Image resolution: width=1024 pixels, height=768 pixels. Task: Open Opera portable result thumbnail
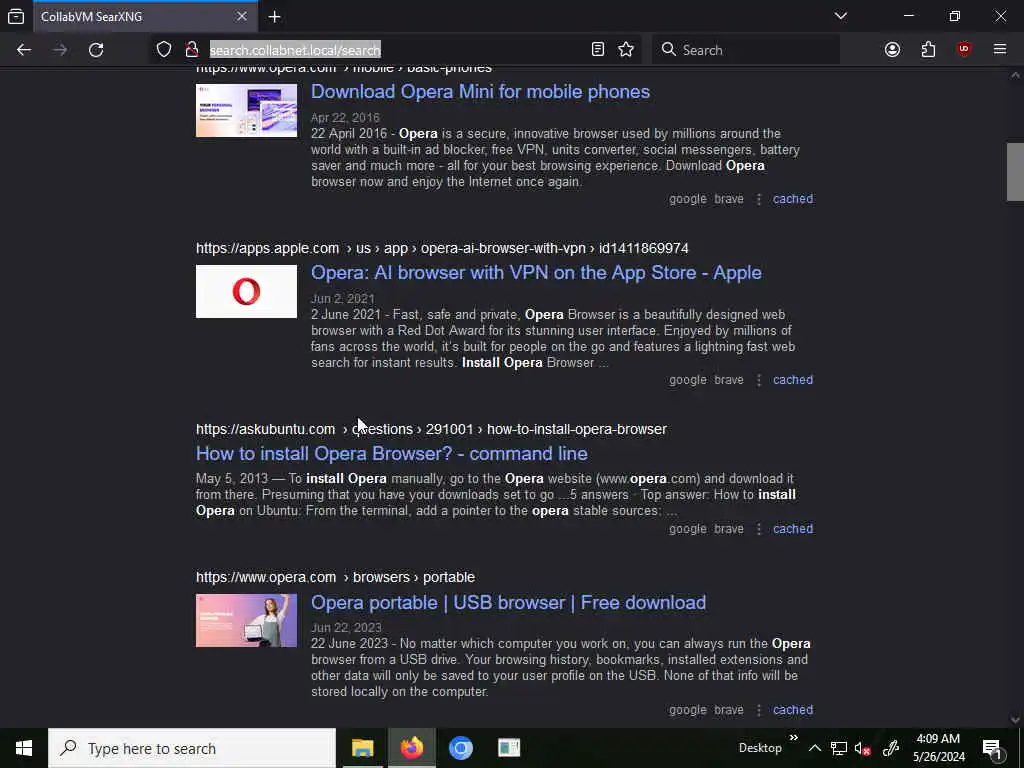pos(246,620)
